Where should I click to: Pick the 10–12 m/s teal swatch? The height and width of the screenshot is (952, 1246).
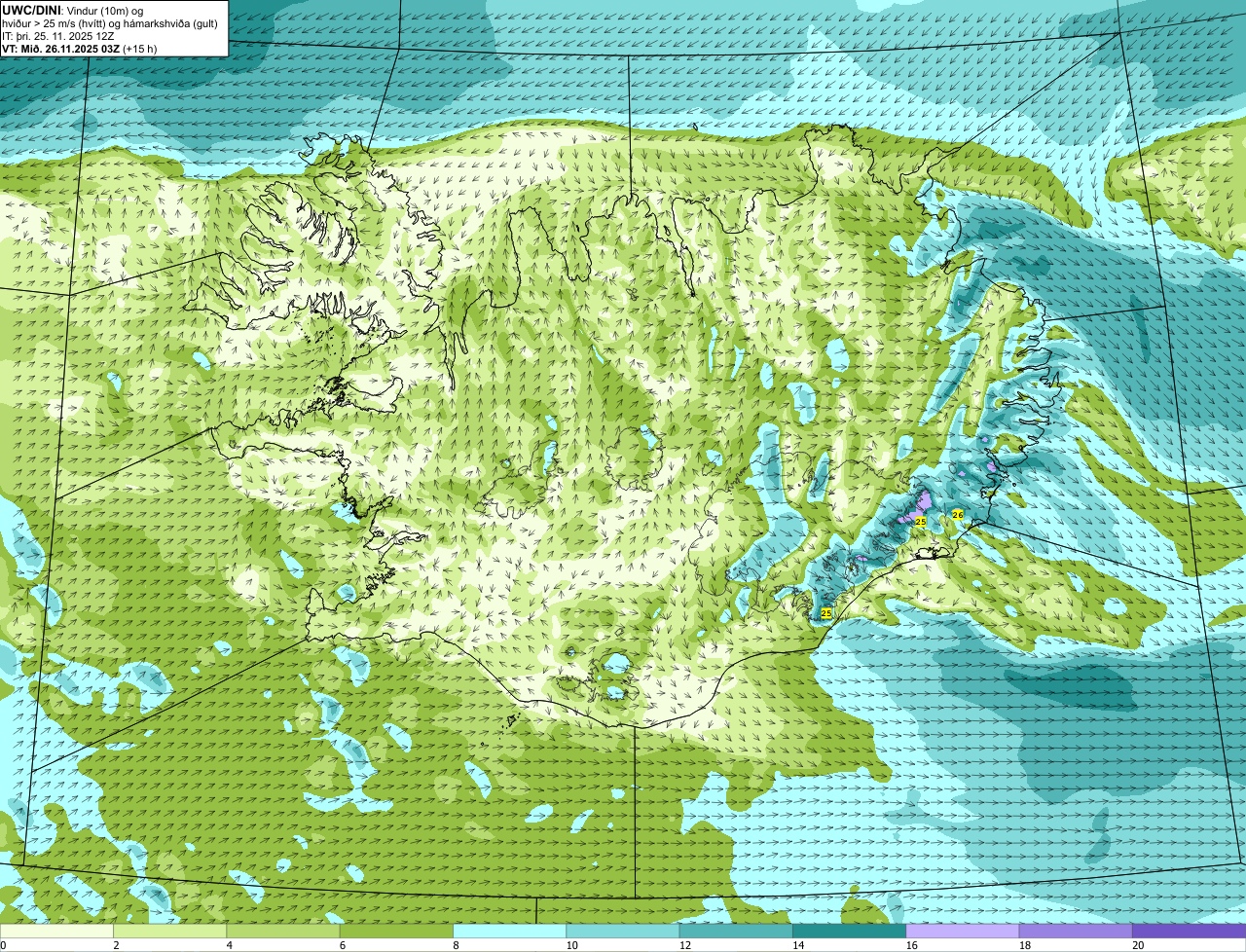[x=623, y=931]
